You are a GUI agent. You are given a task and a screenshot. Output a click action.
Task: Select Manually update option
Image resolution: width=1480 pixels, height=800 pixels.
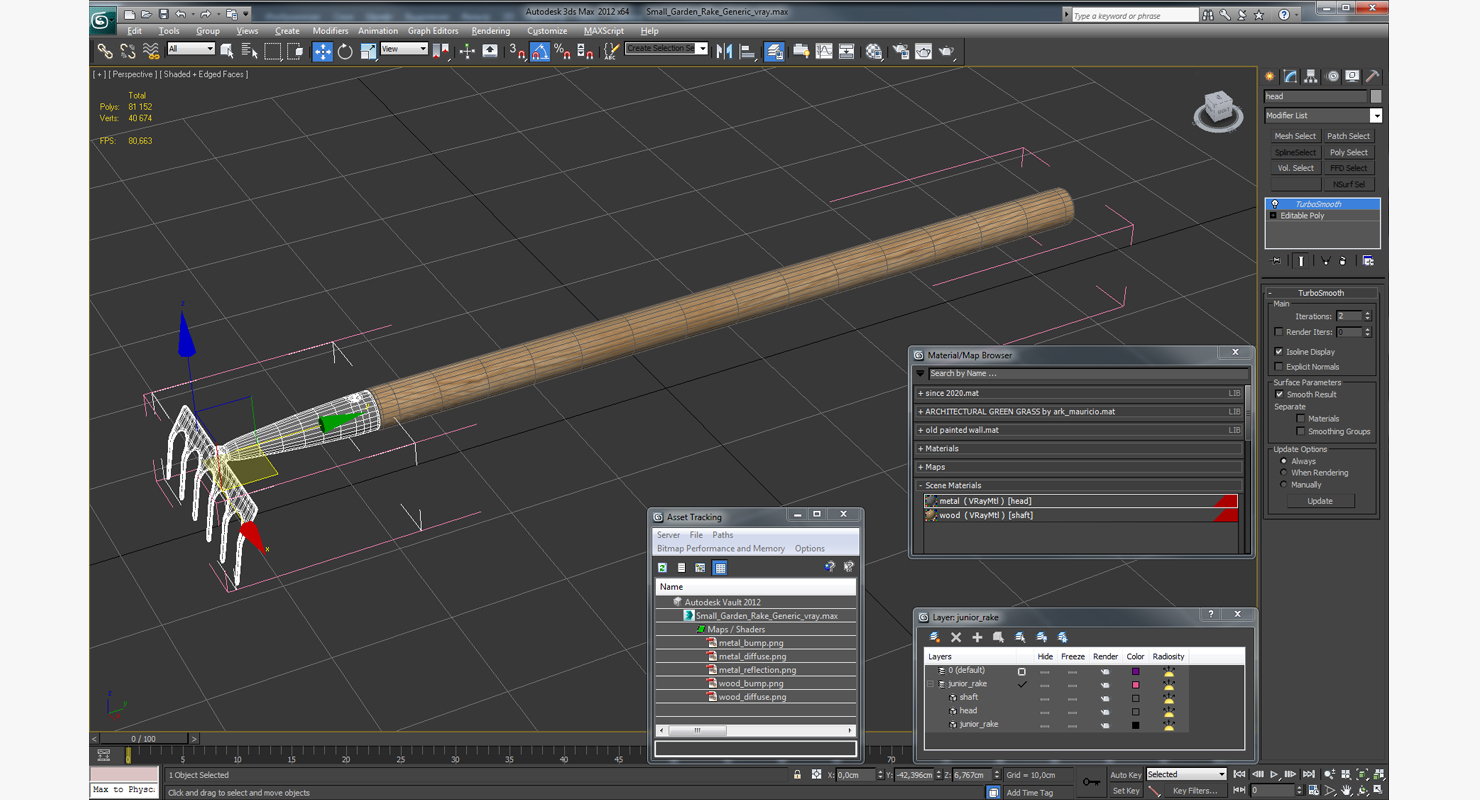1284,485
